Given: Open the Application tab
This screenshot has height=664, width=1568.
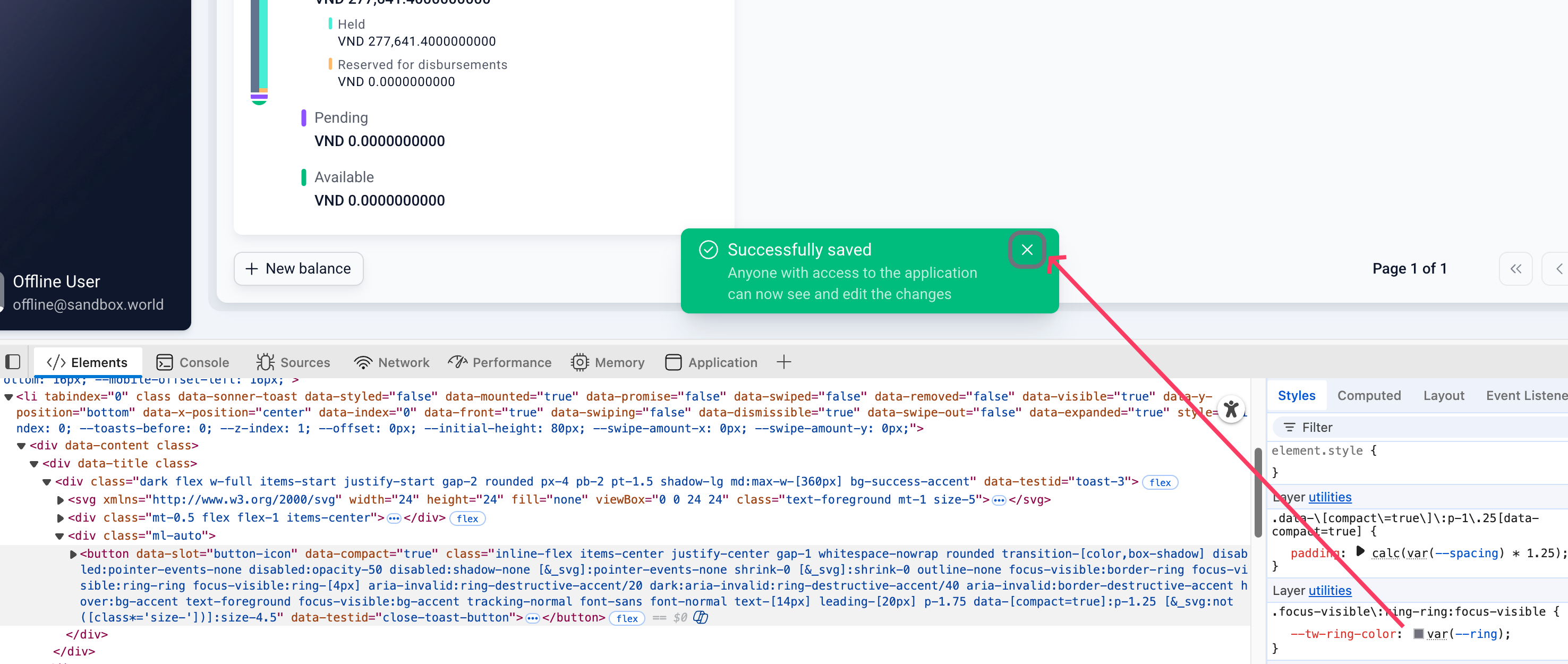Looking at the screenshot, I should coord(711,362).
